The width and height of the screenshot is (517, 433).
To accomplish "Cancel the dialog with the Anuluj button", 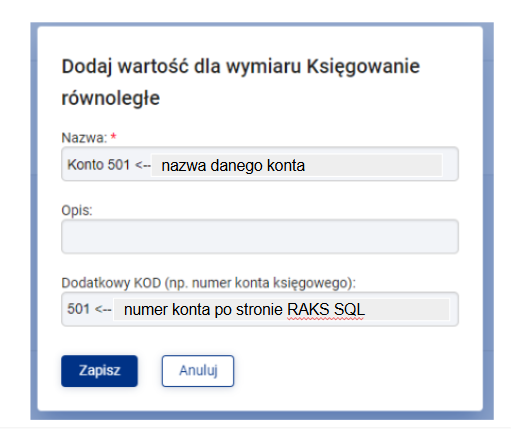I will point(198,371).
